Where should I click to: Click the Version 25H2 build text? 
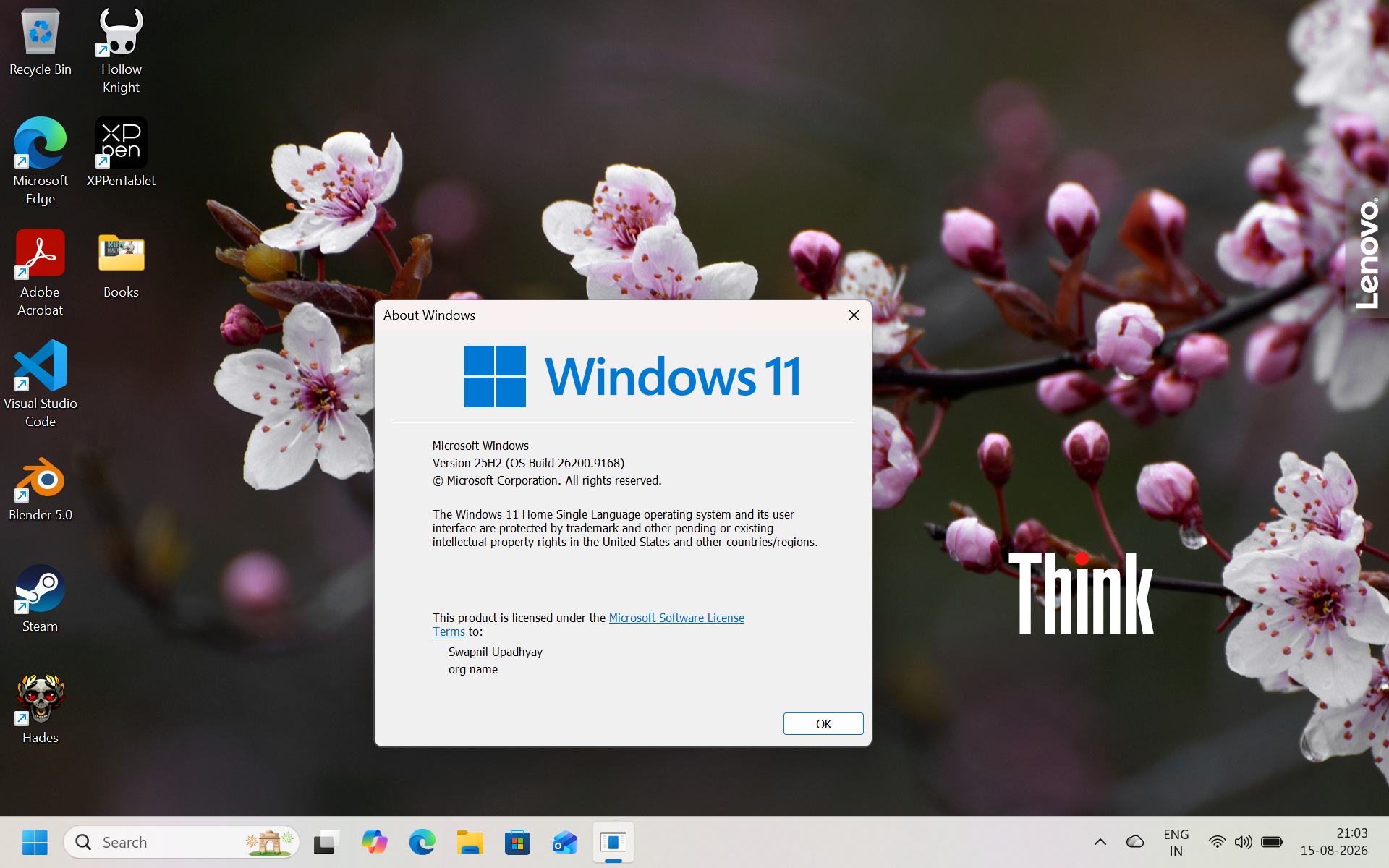tap(528, 463)
